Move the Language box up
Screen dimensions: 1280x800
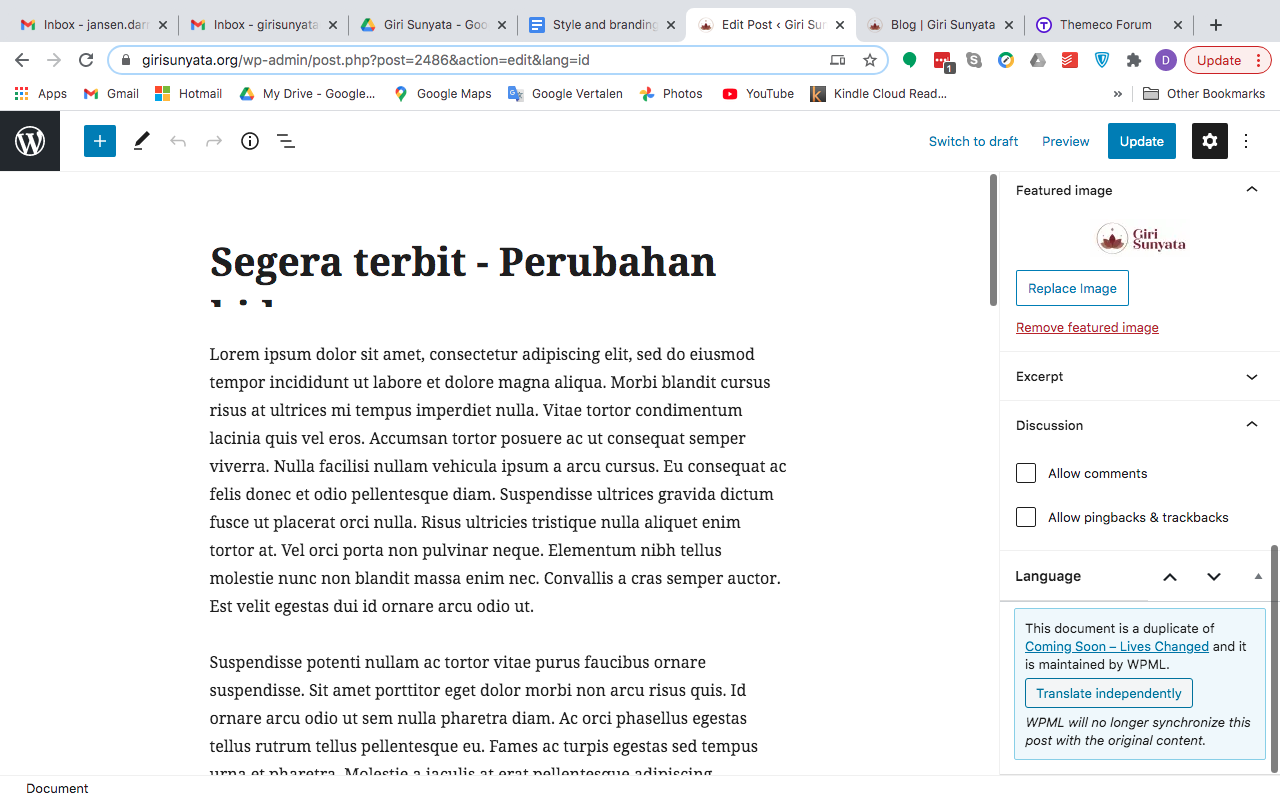[1170, 576]
